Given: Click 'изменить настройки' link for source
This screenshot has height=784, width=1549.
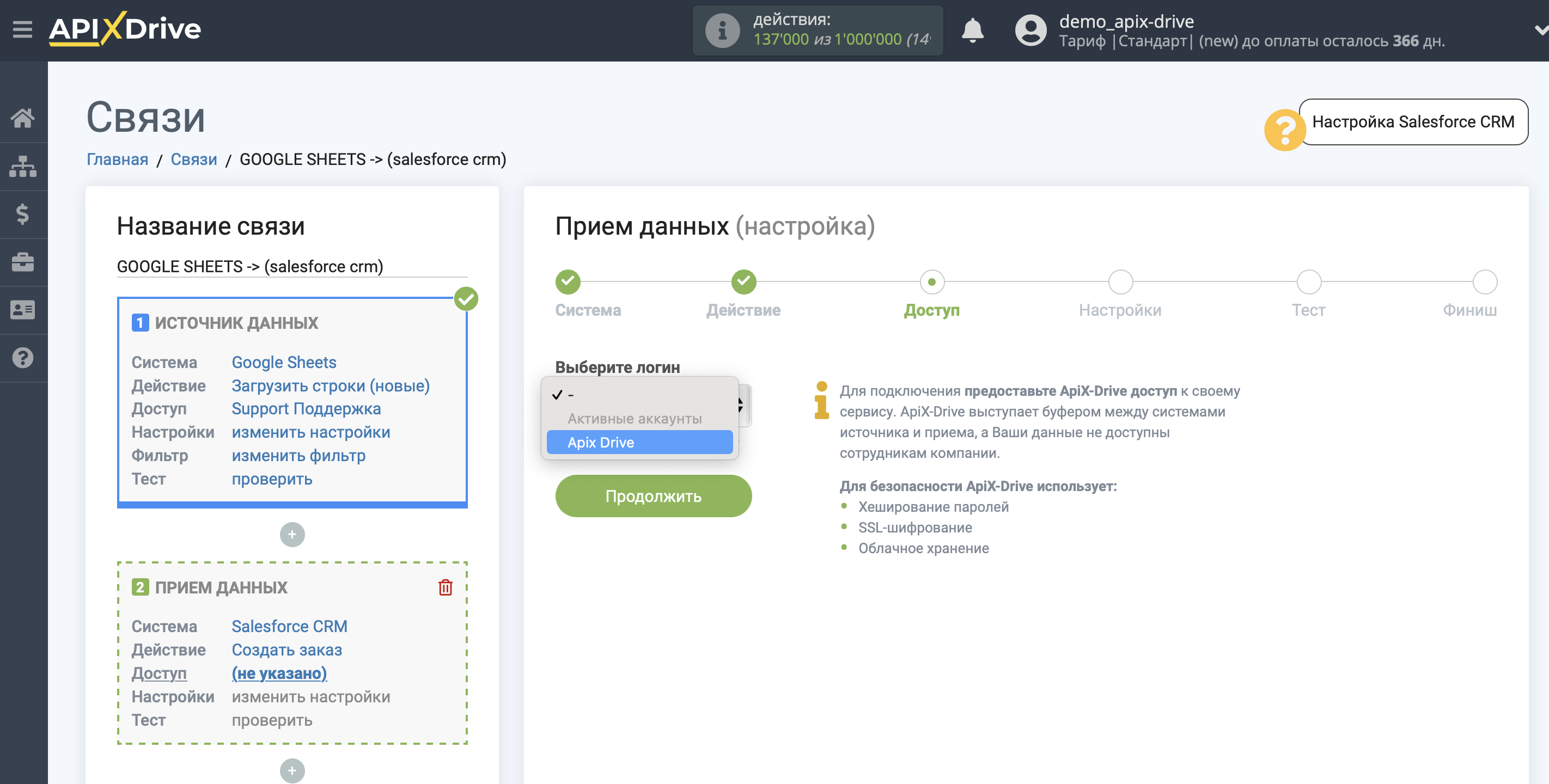Looking at the screenshot, I should (x=311, y=432).
